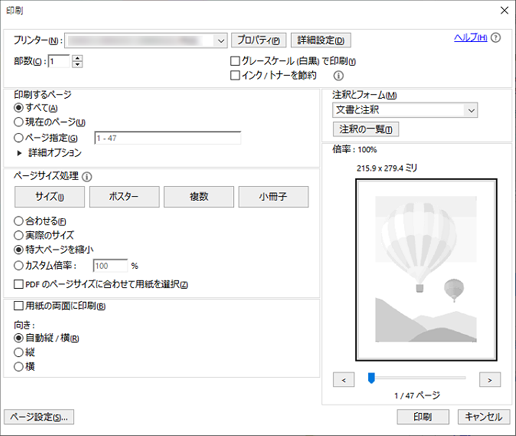Screen dimensions: 516x436
Task: Click the custom scale percent field
Action: (110, 266)
